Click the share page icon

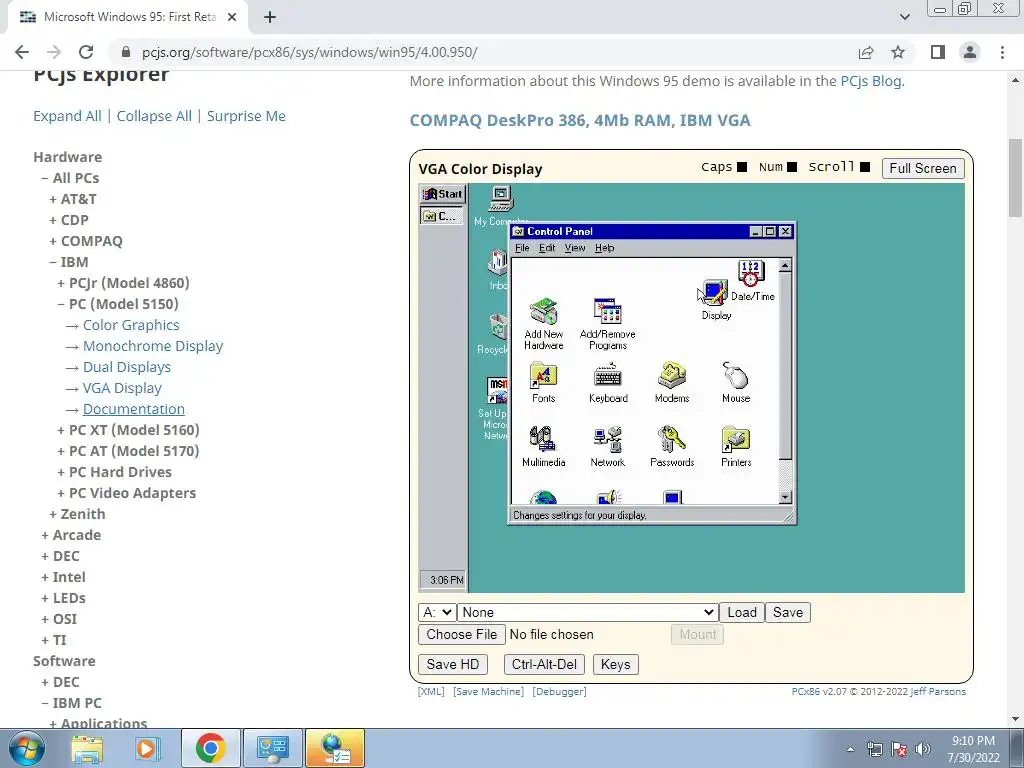pos(866,52)
